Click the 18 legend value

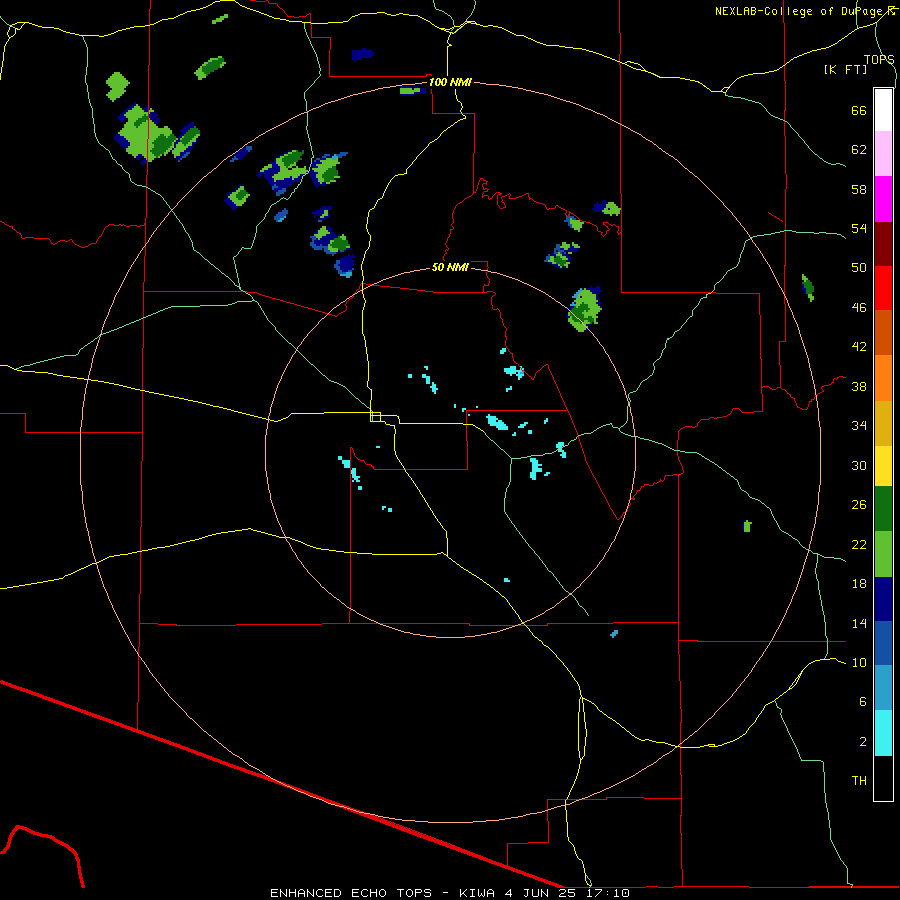859,584
